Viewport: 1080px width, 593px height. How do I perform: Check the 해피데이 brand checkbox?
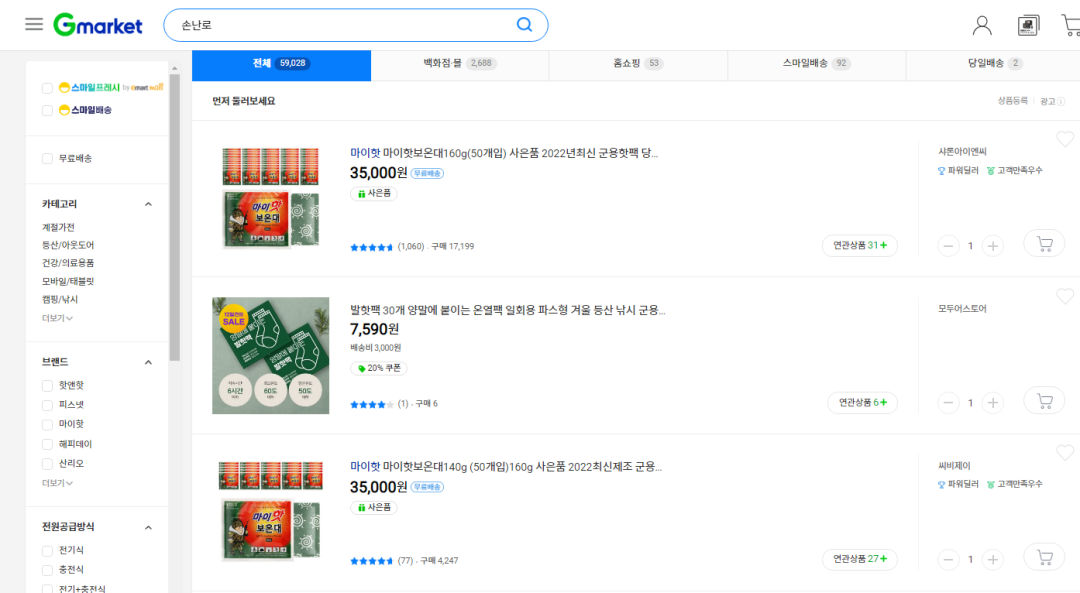coord(47,444)
